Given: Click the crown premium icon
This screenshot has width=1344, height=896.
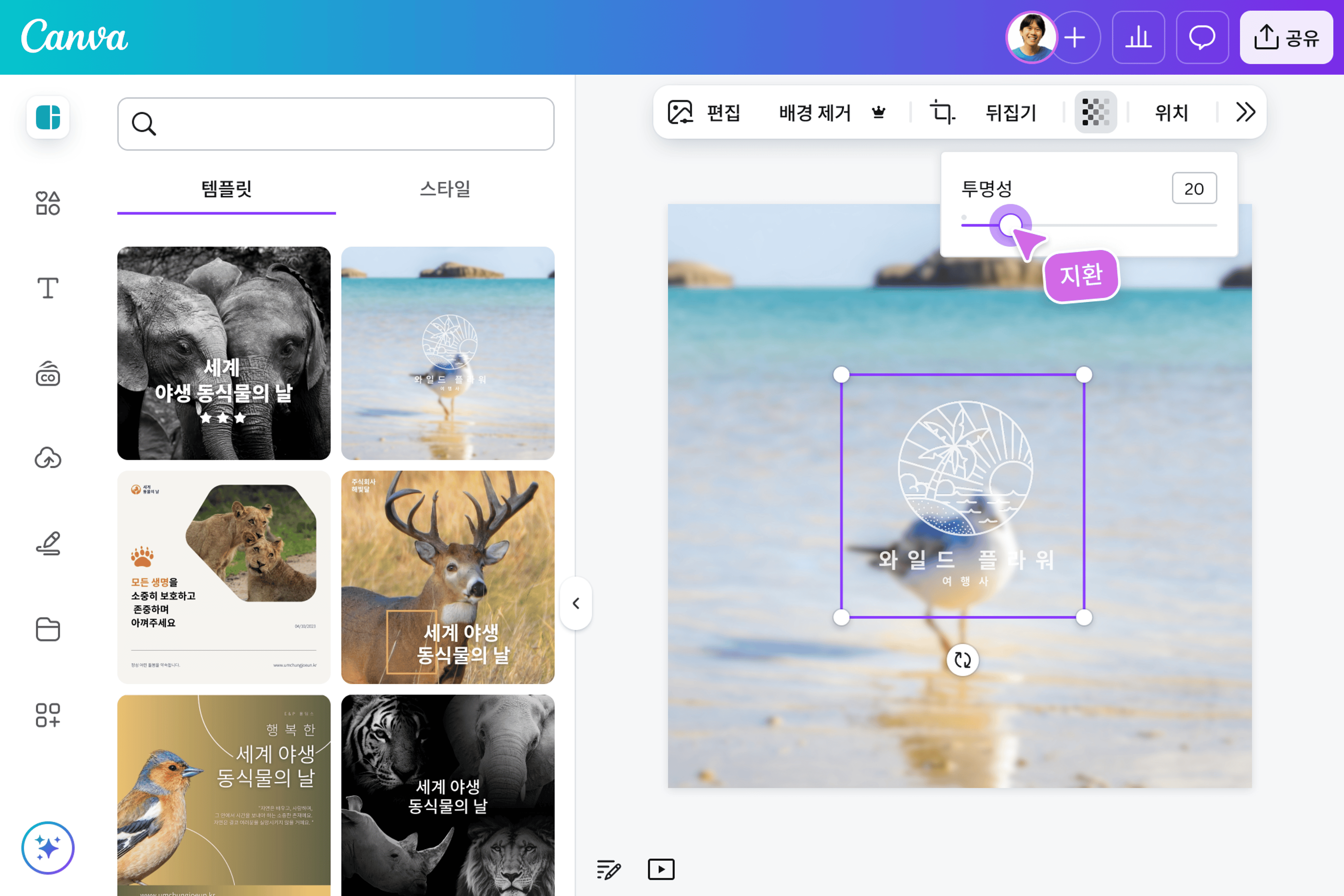Looking at the screenshot, I should click(x=879, y=113).
